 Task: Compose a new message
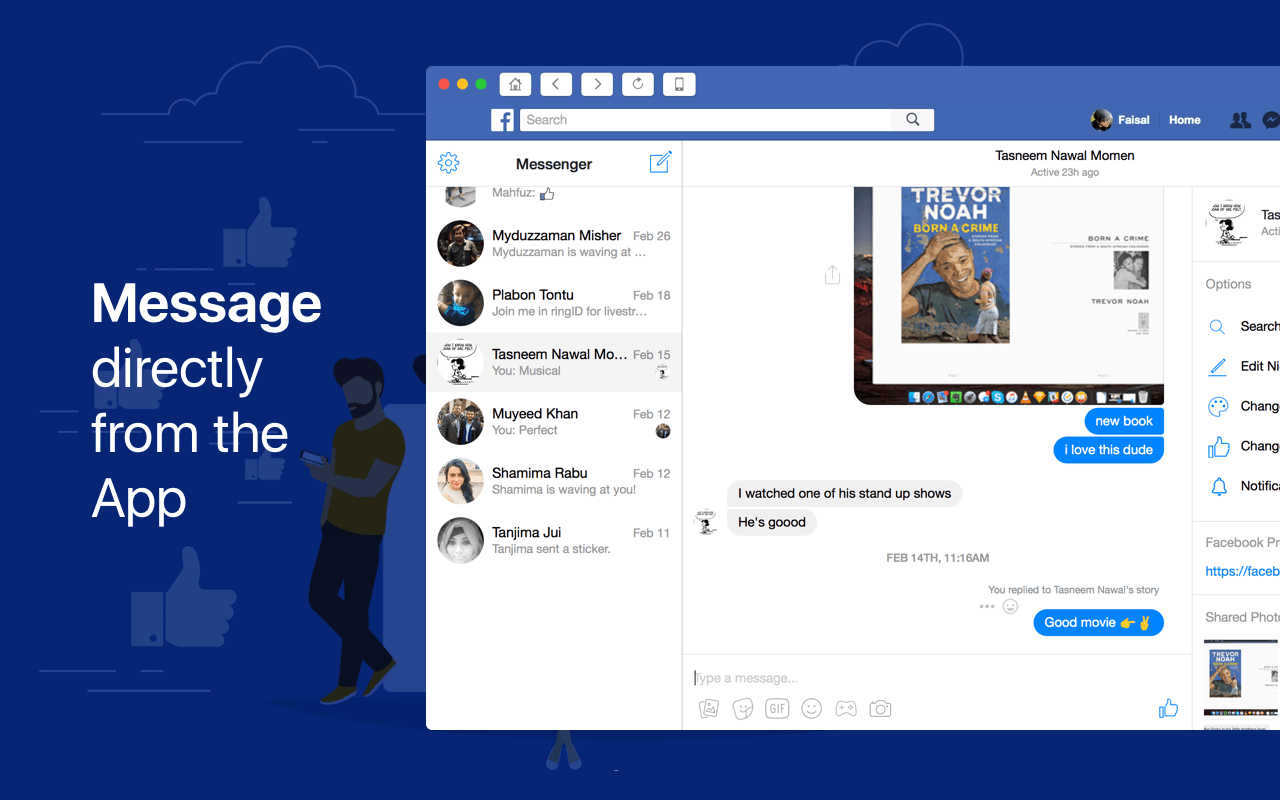coord(660,162)
